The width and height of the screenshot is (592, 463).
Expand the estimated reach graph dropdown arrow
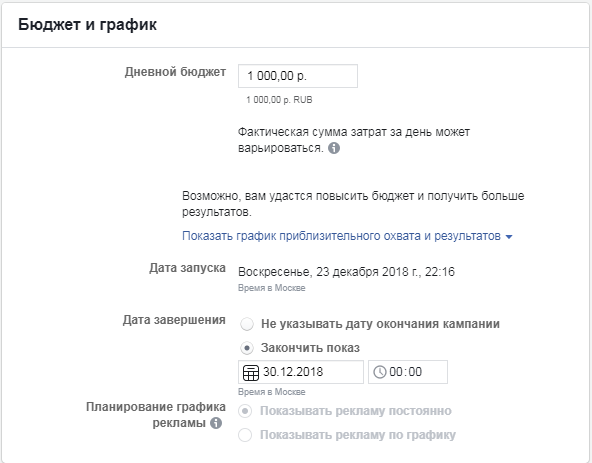click(509, 237)
